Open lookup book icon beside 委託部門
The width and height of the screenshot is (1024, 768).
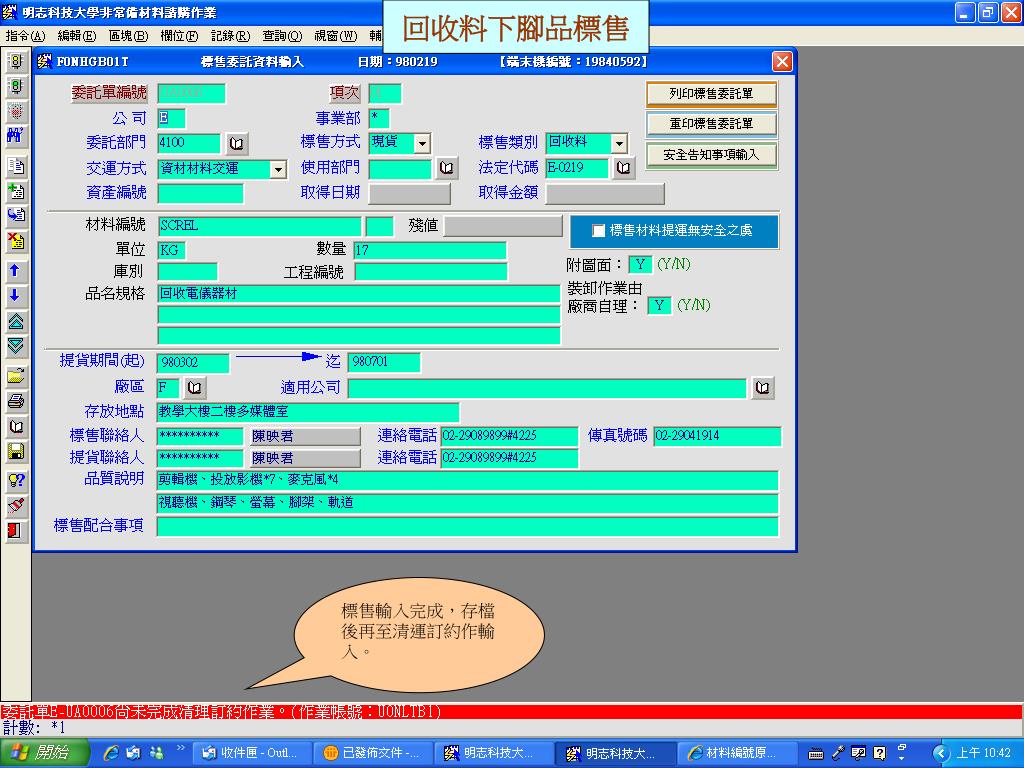236,143
